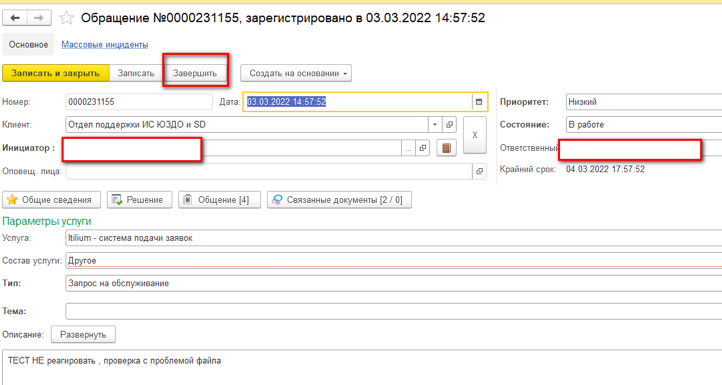This screenshot has width=722, height=385.
Task: Click the X button beside the Клиент field
Action: click(x=475, y=135)
